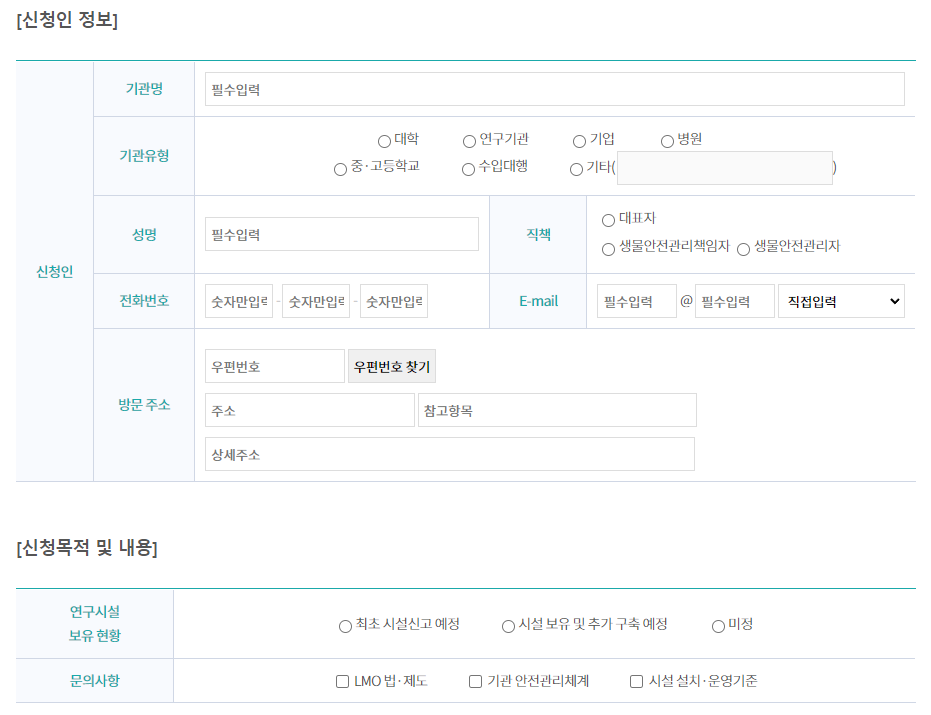This screenshot has height=715, width=931.
Task: Click the 기타 text input box
Action: pyautogui.click(x=725, y=168)
